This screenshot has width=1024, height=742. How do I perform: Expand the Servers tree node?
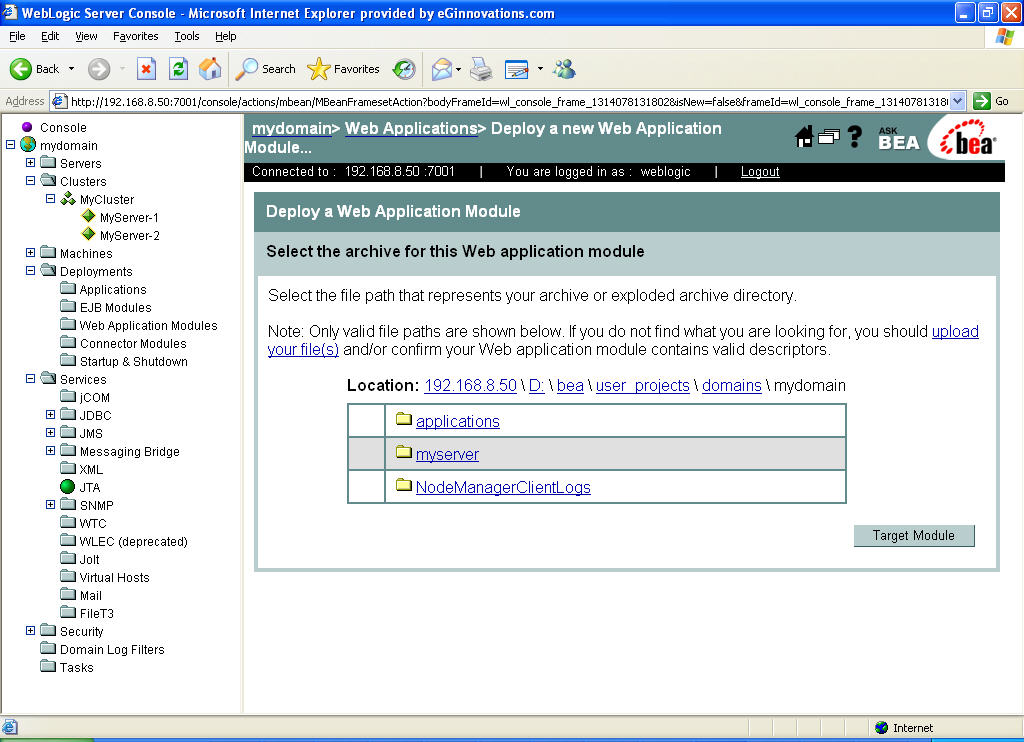point(30,162)
